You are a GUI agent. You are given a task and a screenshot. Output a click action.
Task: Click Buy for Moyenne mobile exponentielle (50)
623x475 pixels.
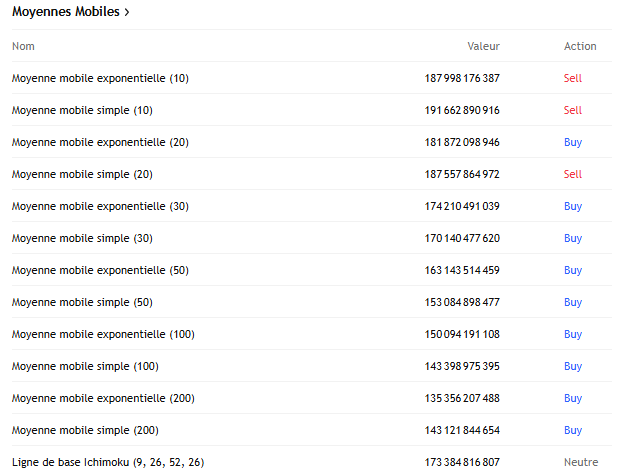573,270
